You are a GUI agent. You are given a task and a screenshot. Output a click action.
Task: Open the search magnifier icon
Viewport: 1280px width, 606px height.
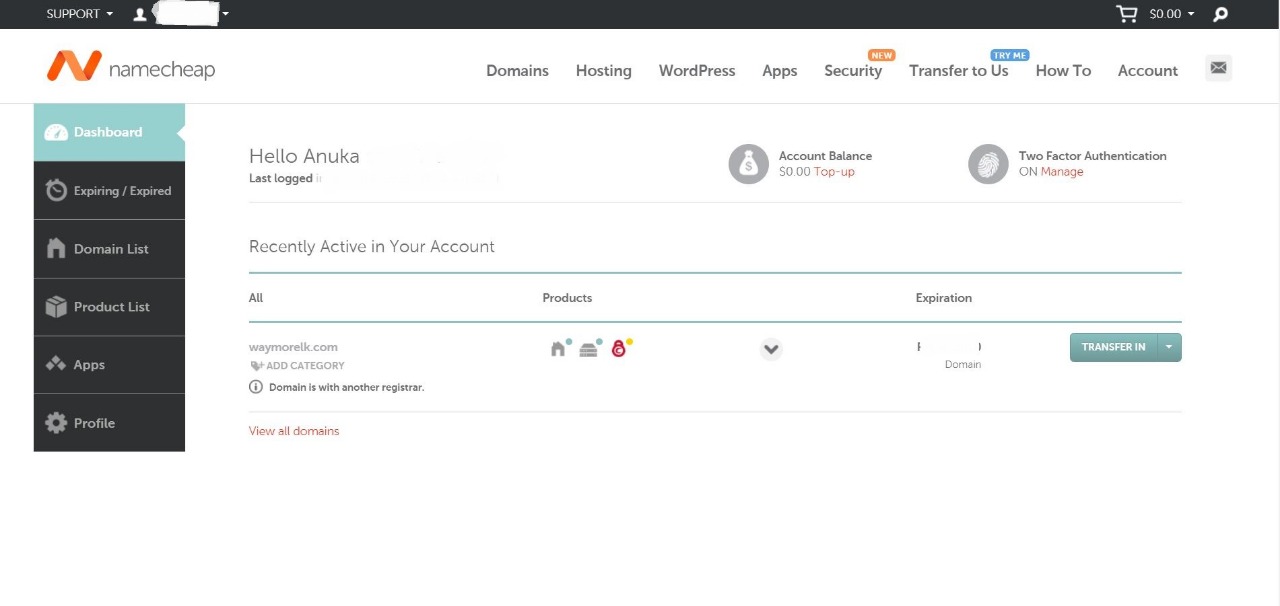(1220, 14)
